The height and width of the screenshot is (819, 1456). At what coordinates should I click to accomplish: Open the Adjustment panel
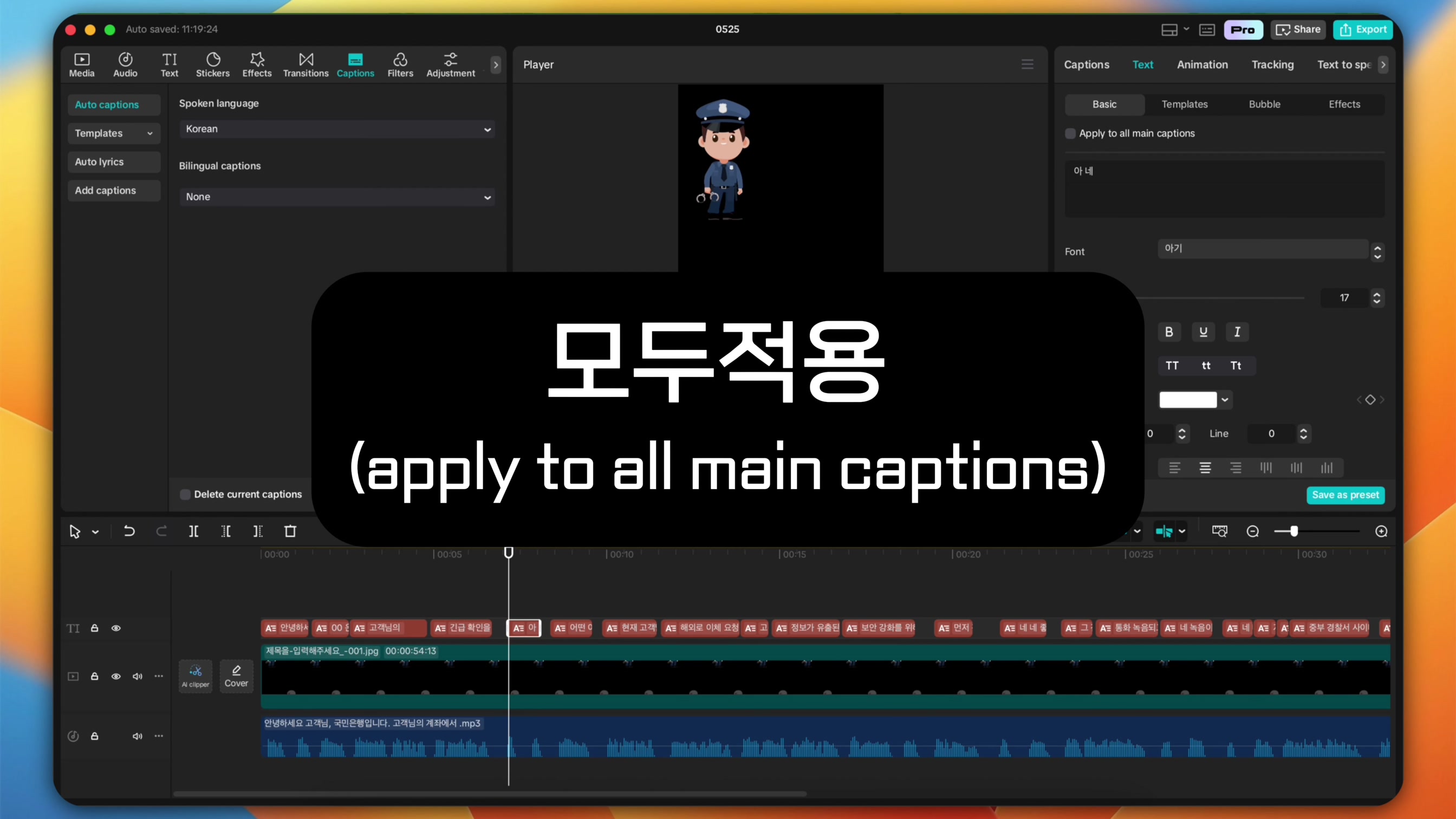[451, 65]
